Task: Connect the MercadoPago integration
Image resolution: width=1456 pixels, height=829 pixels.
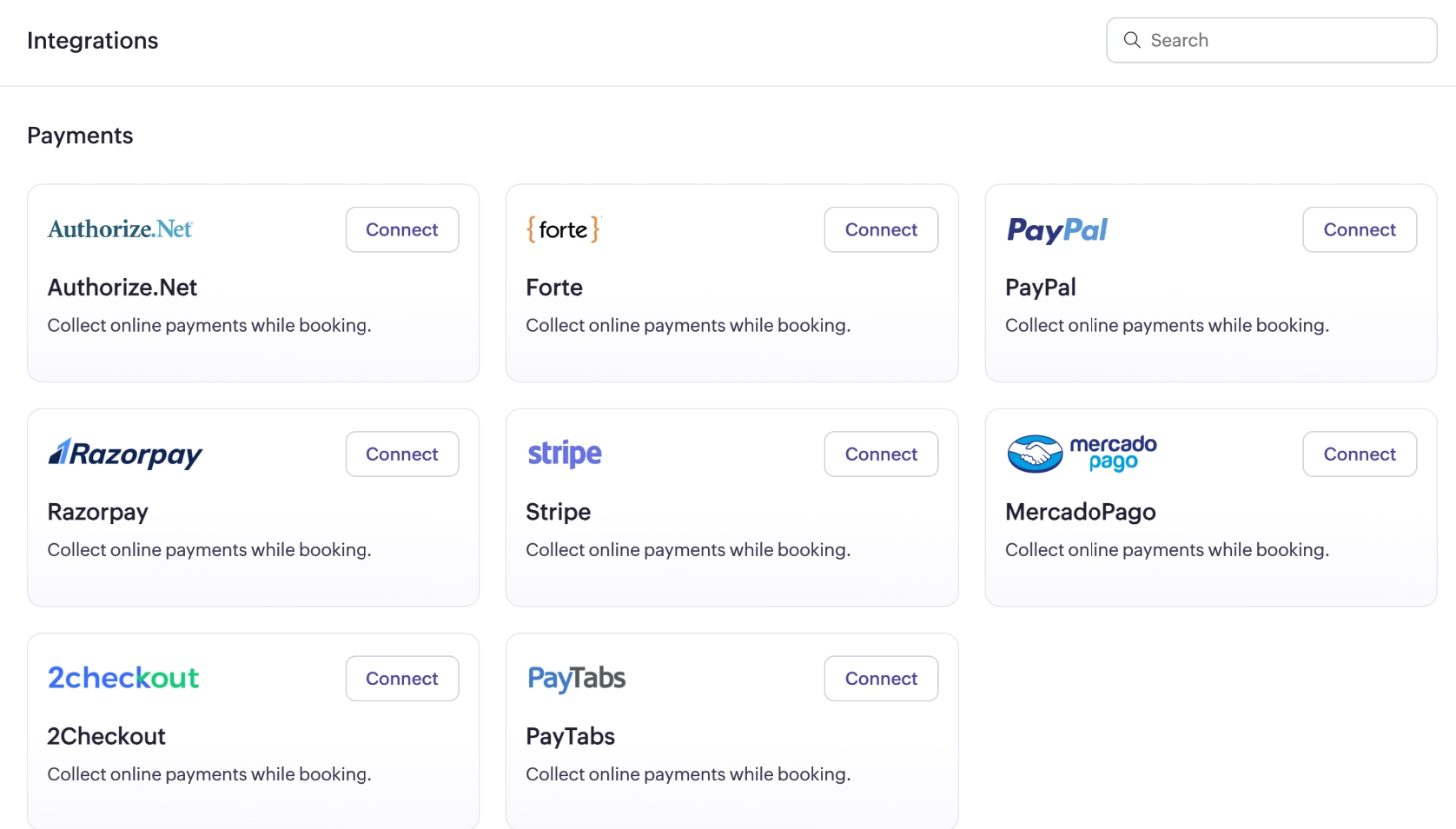Action: pos(1359,454)
